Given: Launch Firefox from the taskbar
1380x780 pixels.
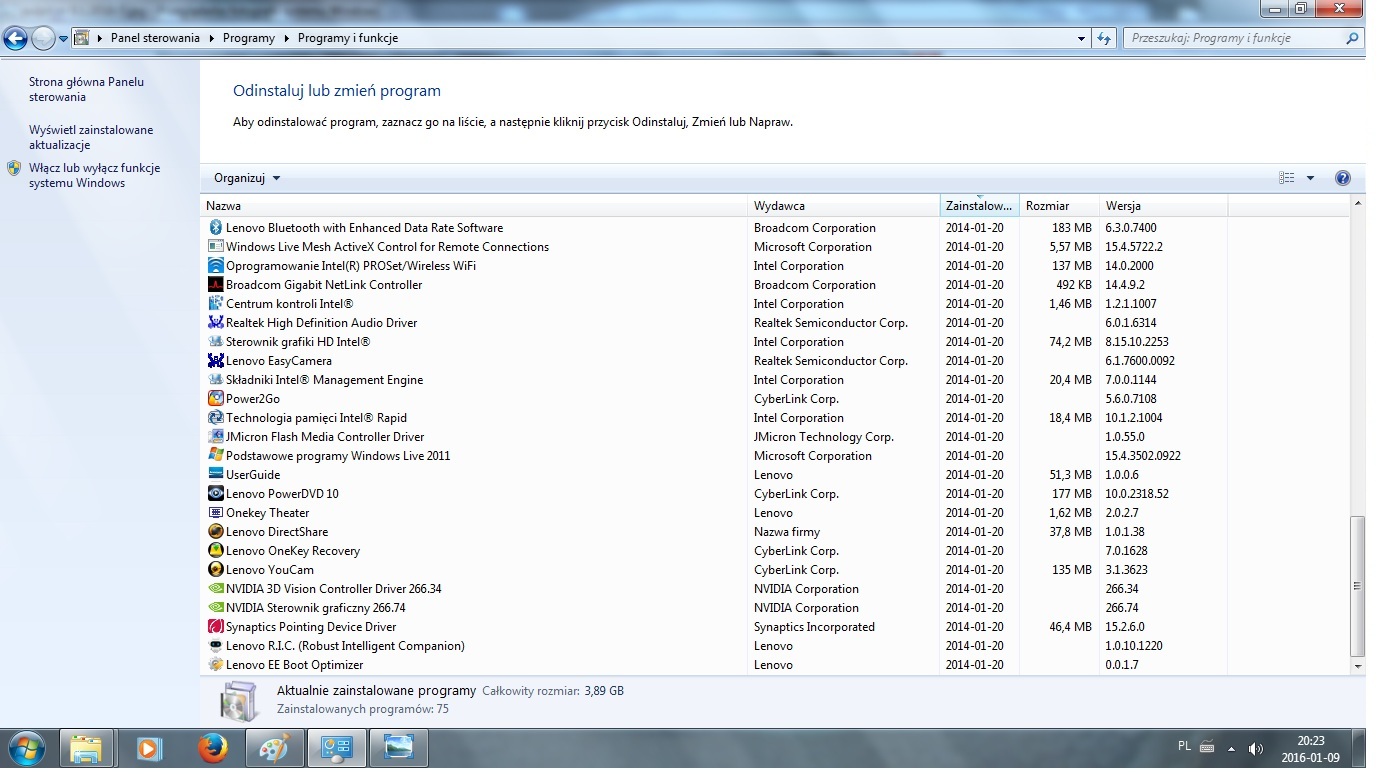Looking at the screenshot, I should (x=212, y=748).
